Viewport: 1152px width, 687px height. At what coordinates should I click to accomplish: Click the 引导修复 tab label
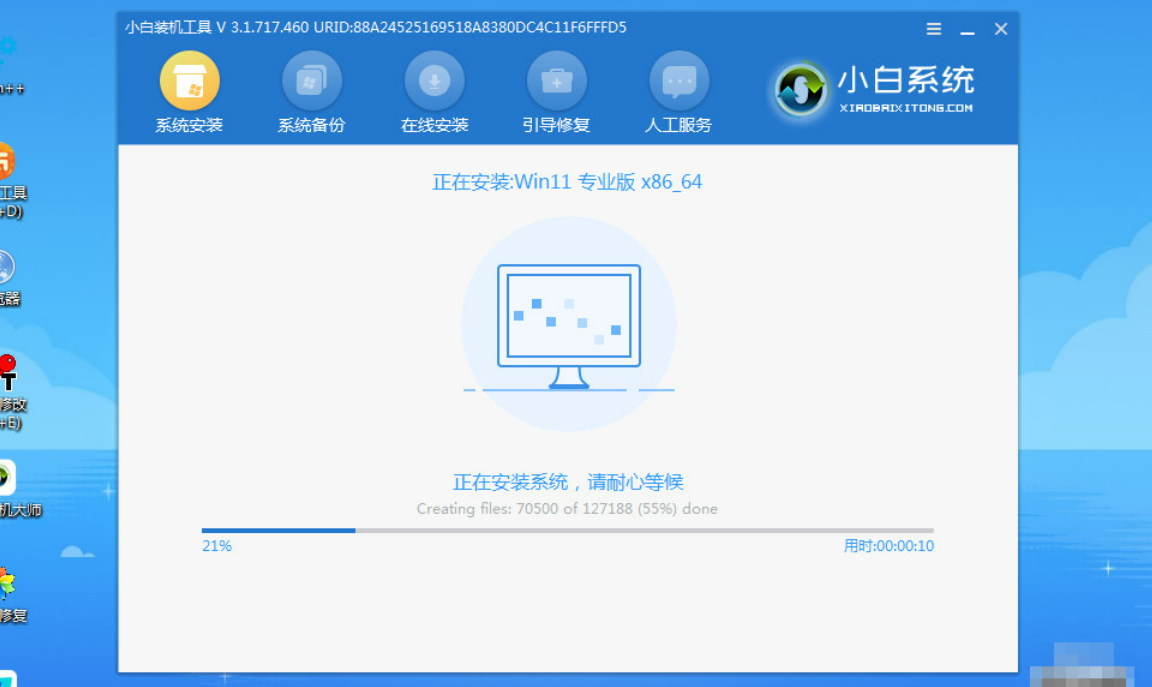click(x=556, y=126)
